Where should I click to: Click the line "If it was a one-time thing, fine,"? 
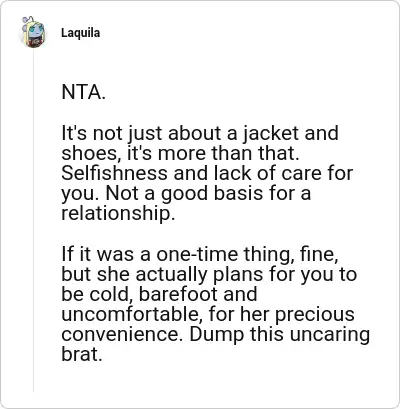(x=200, y=254)
